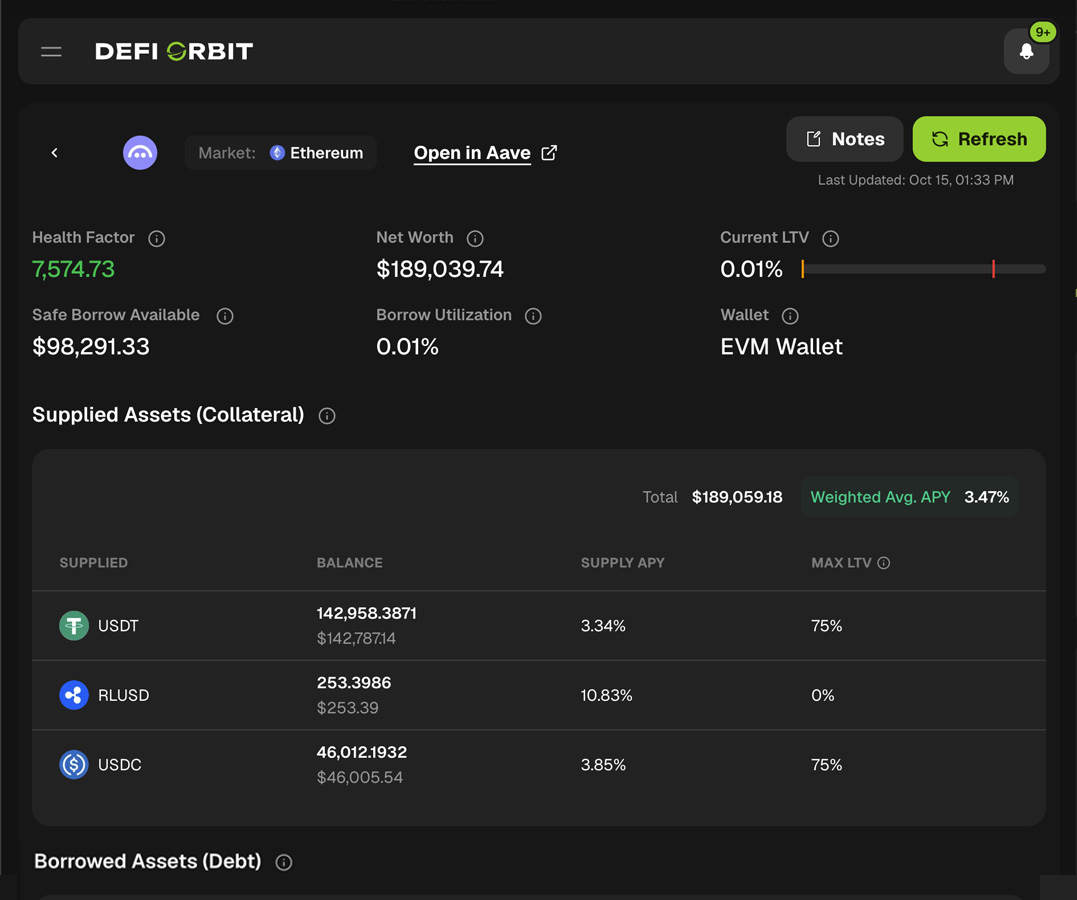Image resolution: width=1077 pixels, height=900 pixels.
Task: Click the USDT token icon
Action: tap(73, 626)
